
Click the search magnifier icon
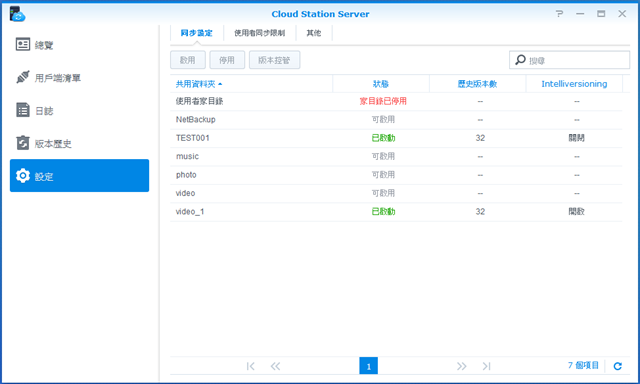tap(520, 60)
